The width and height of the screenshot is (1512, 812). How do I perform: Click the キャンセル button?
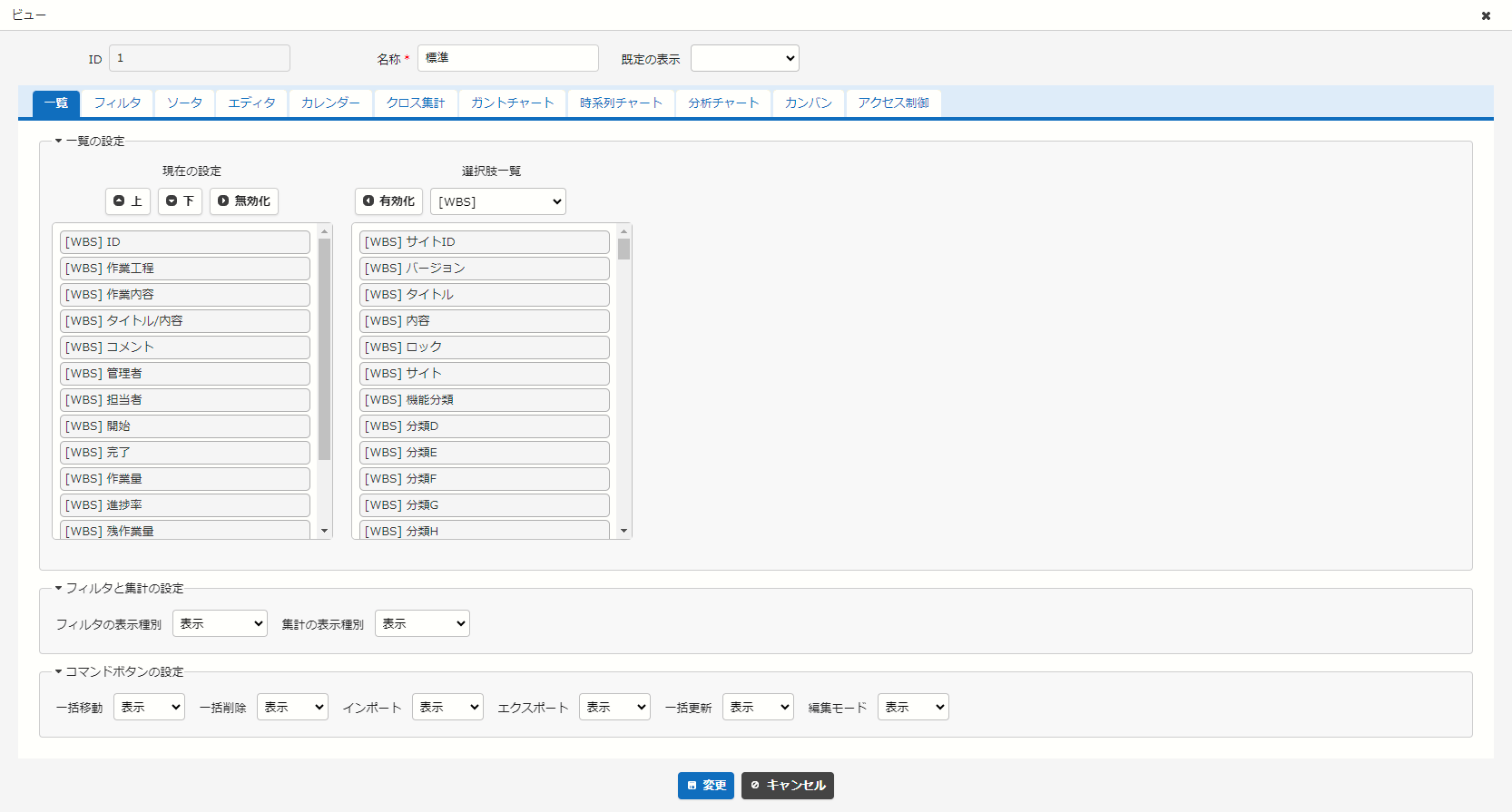pos(788,786)
